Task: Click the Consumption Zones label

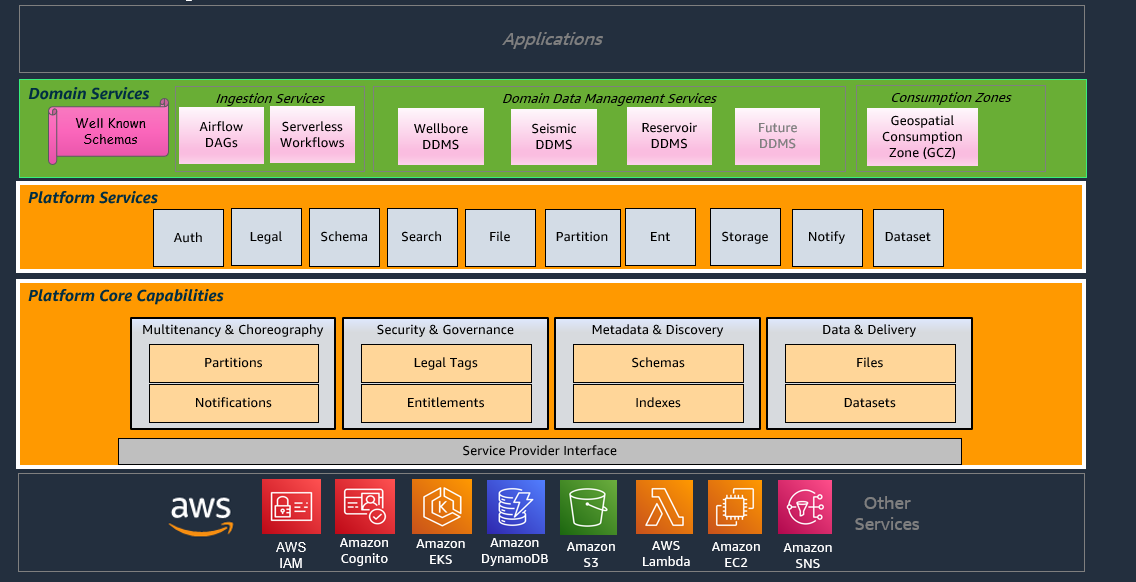Action: point(951,97)
